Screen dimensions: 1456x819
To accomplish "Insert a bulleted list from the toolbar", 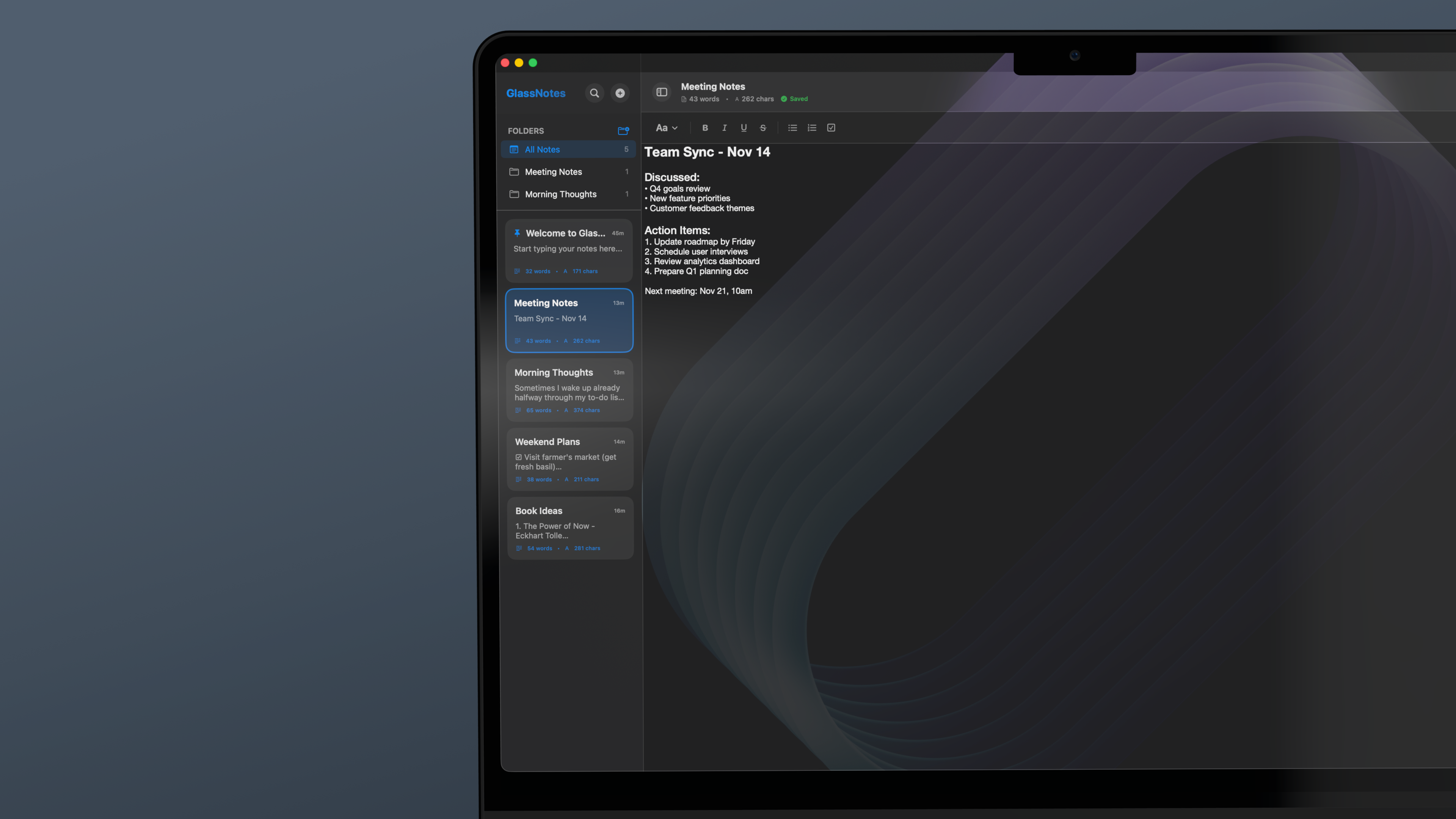I will point(792,128).
